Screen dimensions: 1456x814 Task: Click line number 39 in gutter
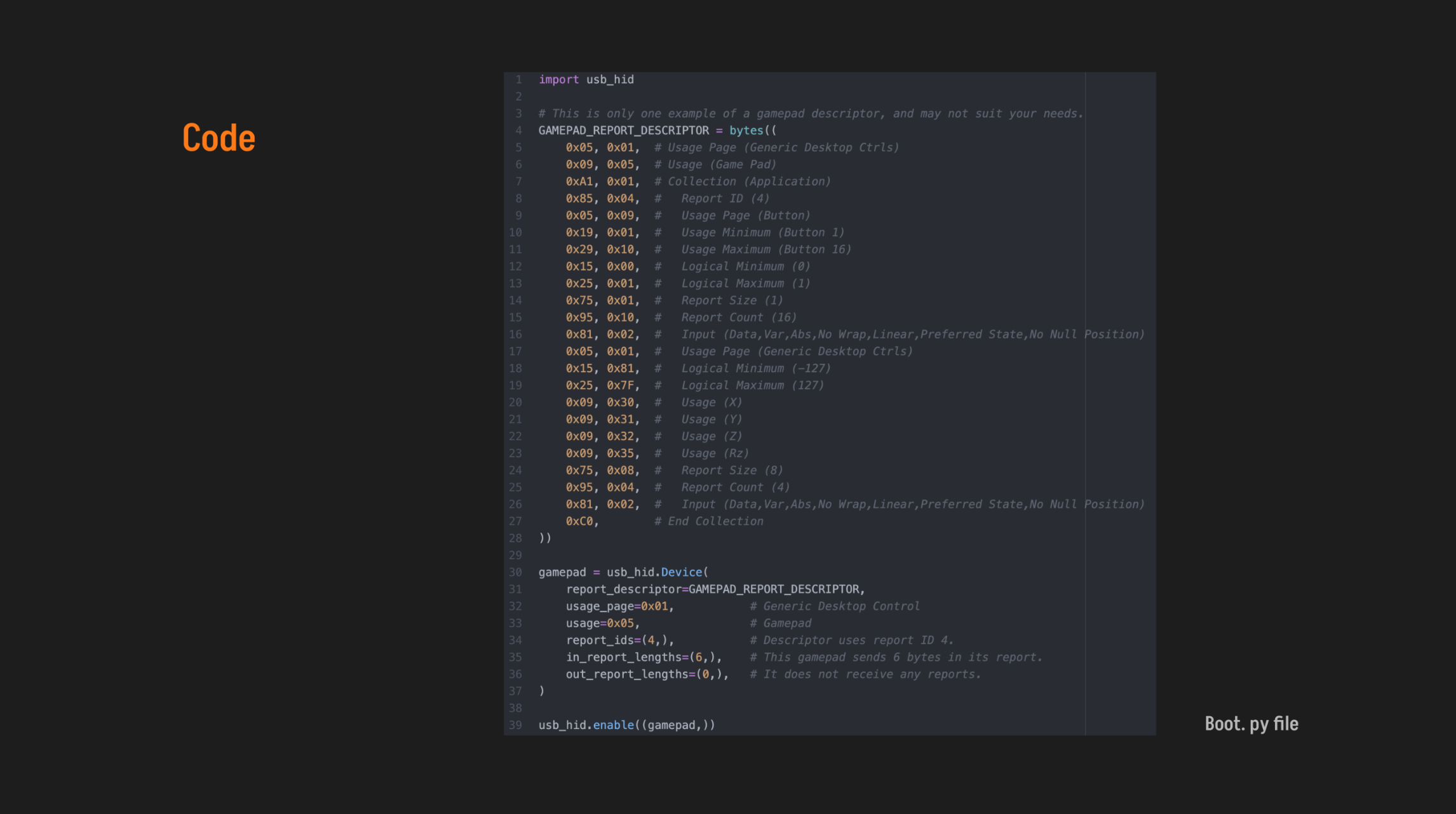(515, 725)
